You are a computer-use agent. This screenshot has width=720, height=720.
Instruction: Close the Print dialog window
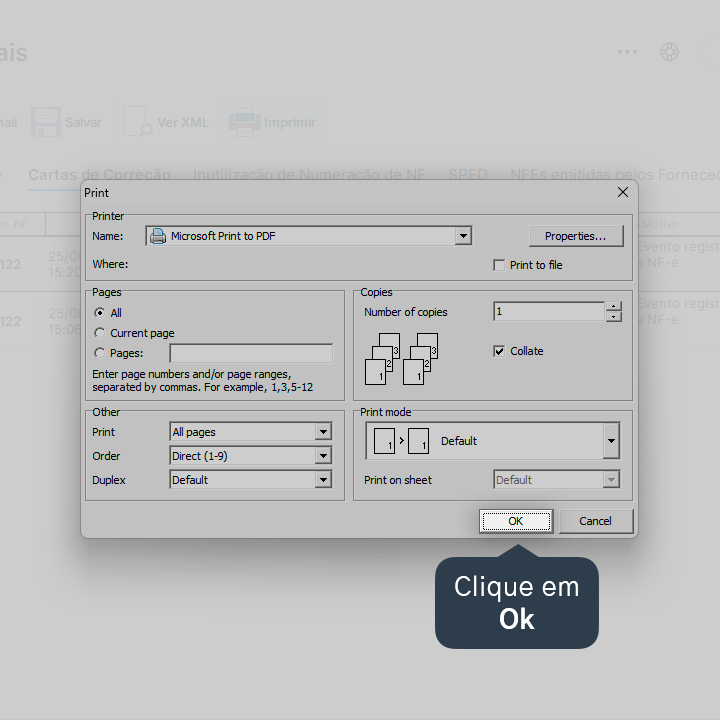(623, 192)
